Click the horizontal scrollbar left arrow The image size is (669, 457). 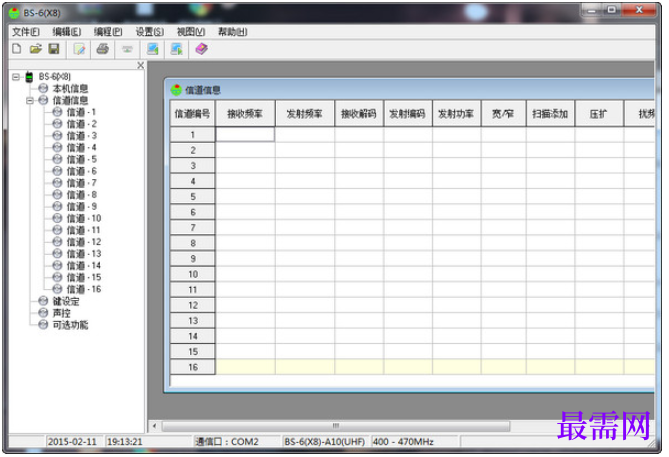click(x=154, y=426)
